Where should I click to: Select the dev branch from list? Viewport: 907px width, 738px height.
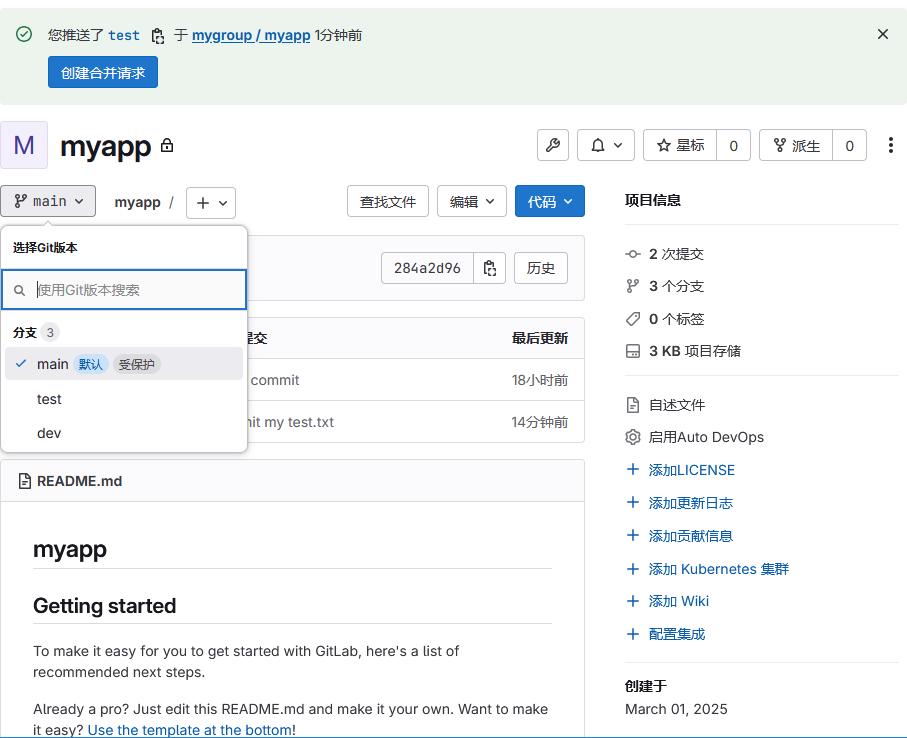[49, 433]
